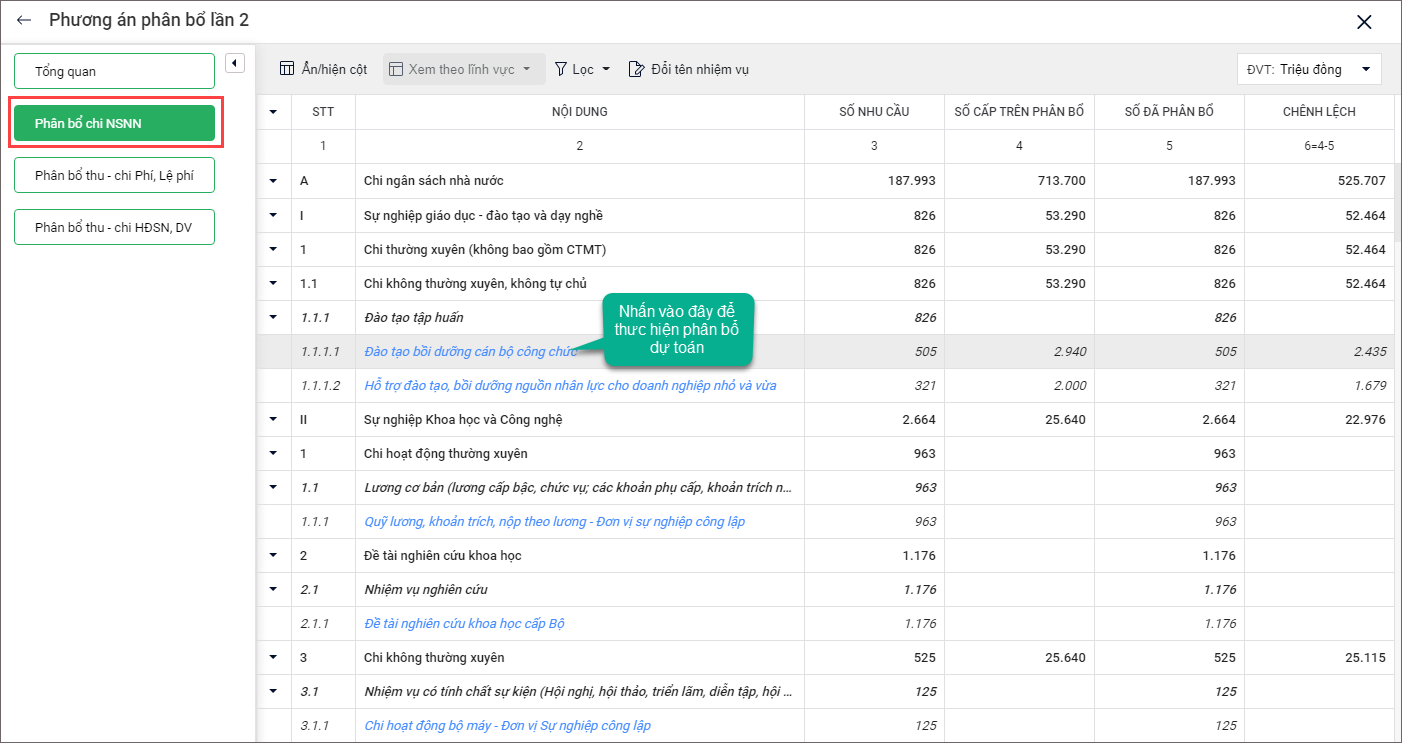Click Đổi tên nhiệm vụ rename icon
Image resolution: width=1402 pixels, height=743 pixels.
[x=636, y=69]
